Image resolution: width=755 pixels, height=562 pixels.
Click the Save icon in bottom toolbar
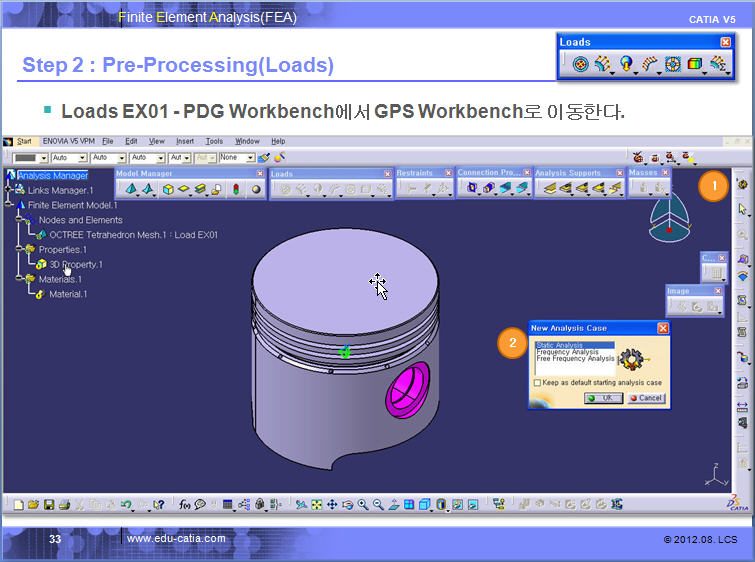click(x=48, y=505)
